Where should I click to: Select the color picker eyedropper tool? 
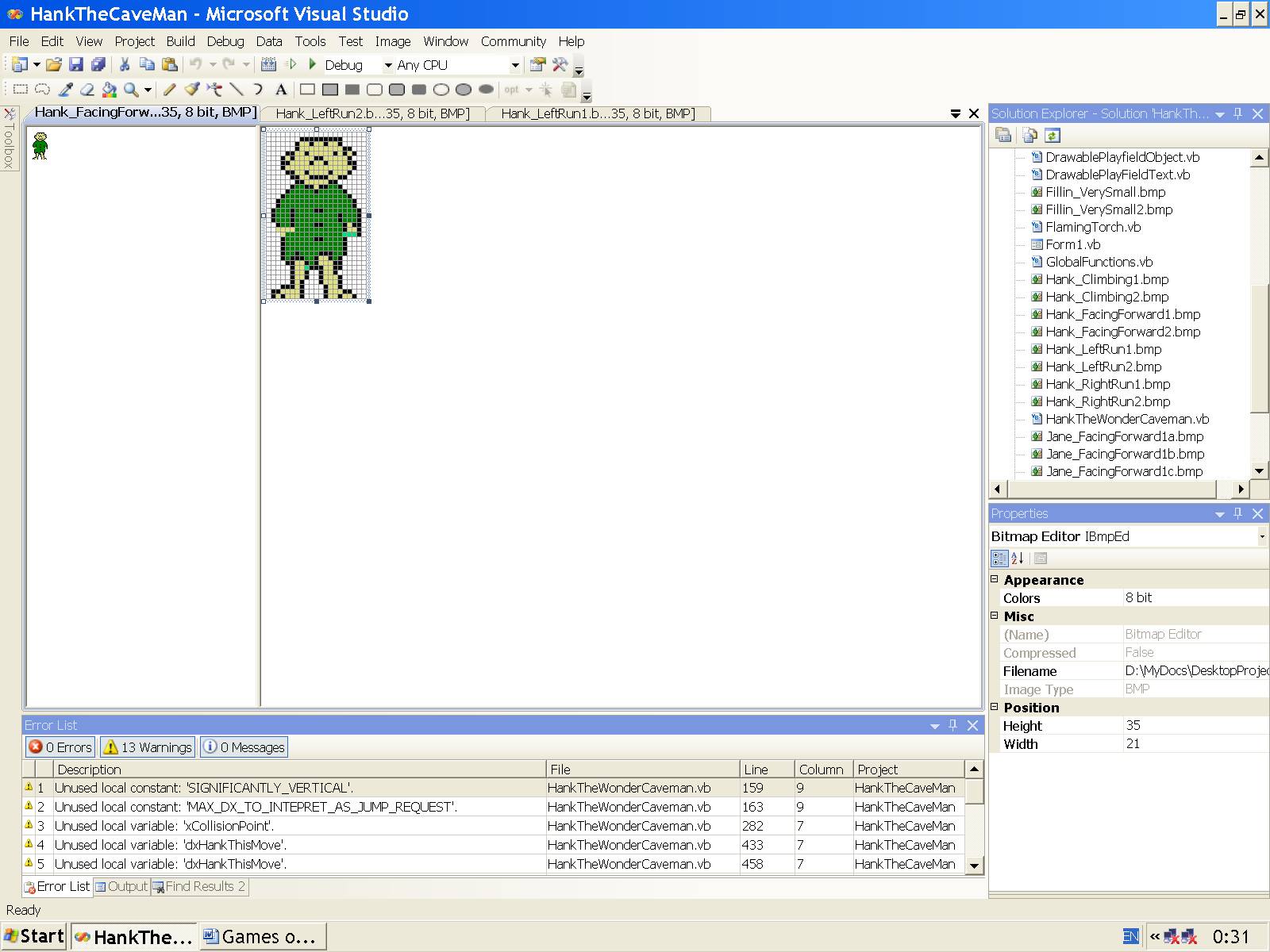(x=66, y=90)
